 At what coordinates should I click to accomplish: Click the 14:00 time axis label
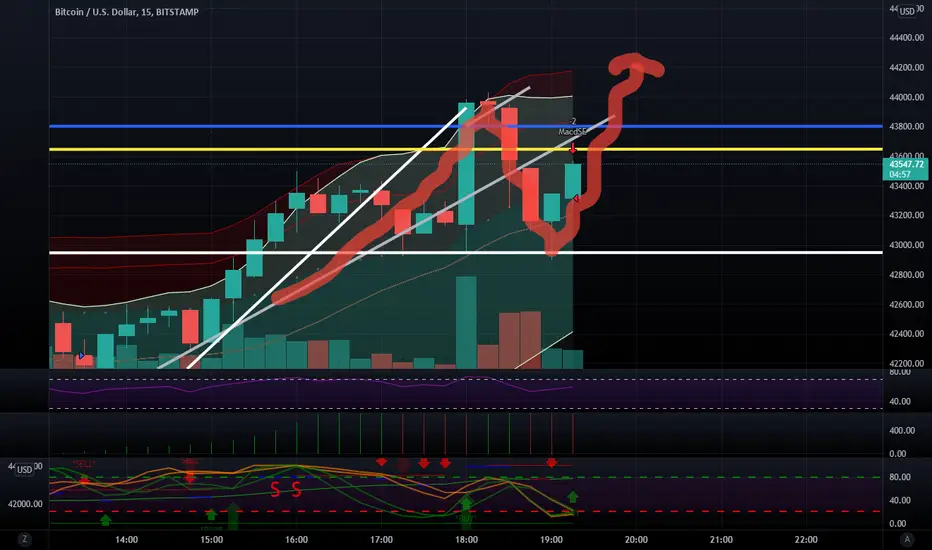[x=127, y=539]
